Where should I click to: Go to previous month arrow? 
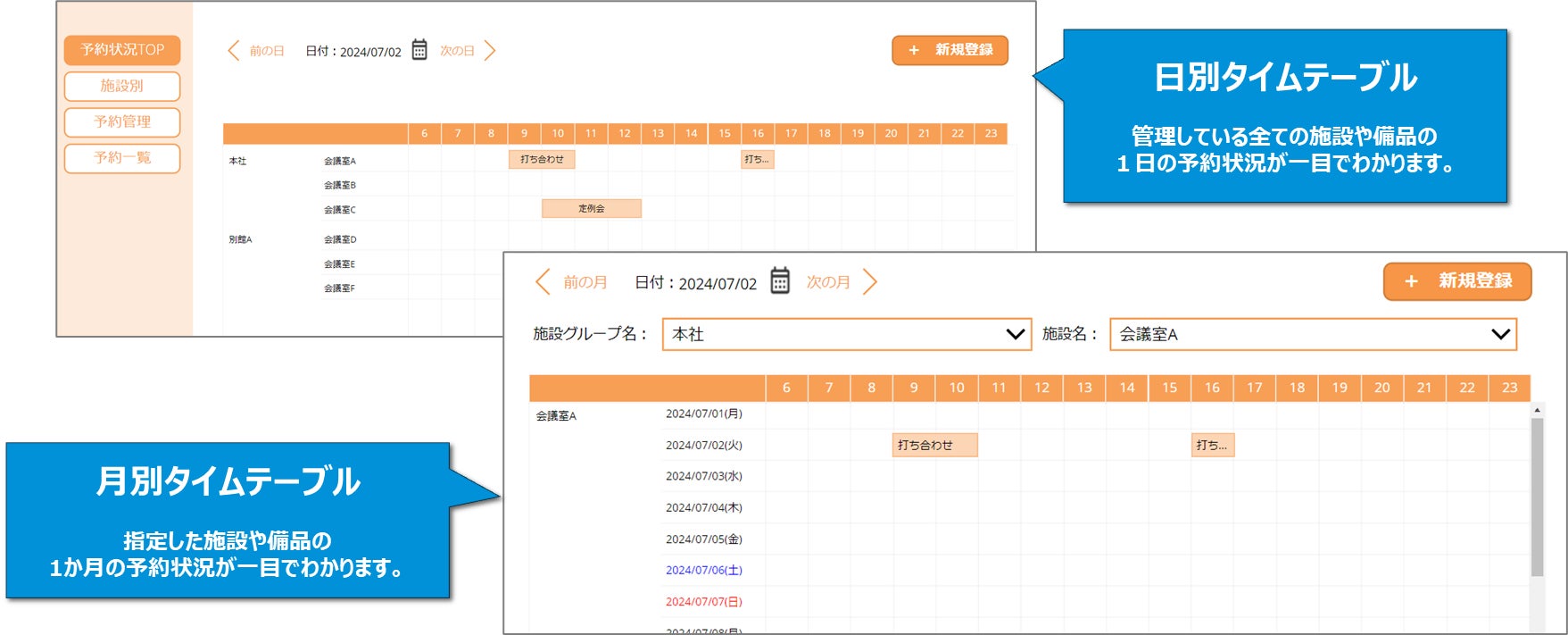543,282
